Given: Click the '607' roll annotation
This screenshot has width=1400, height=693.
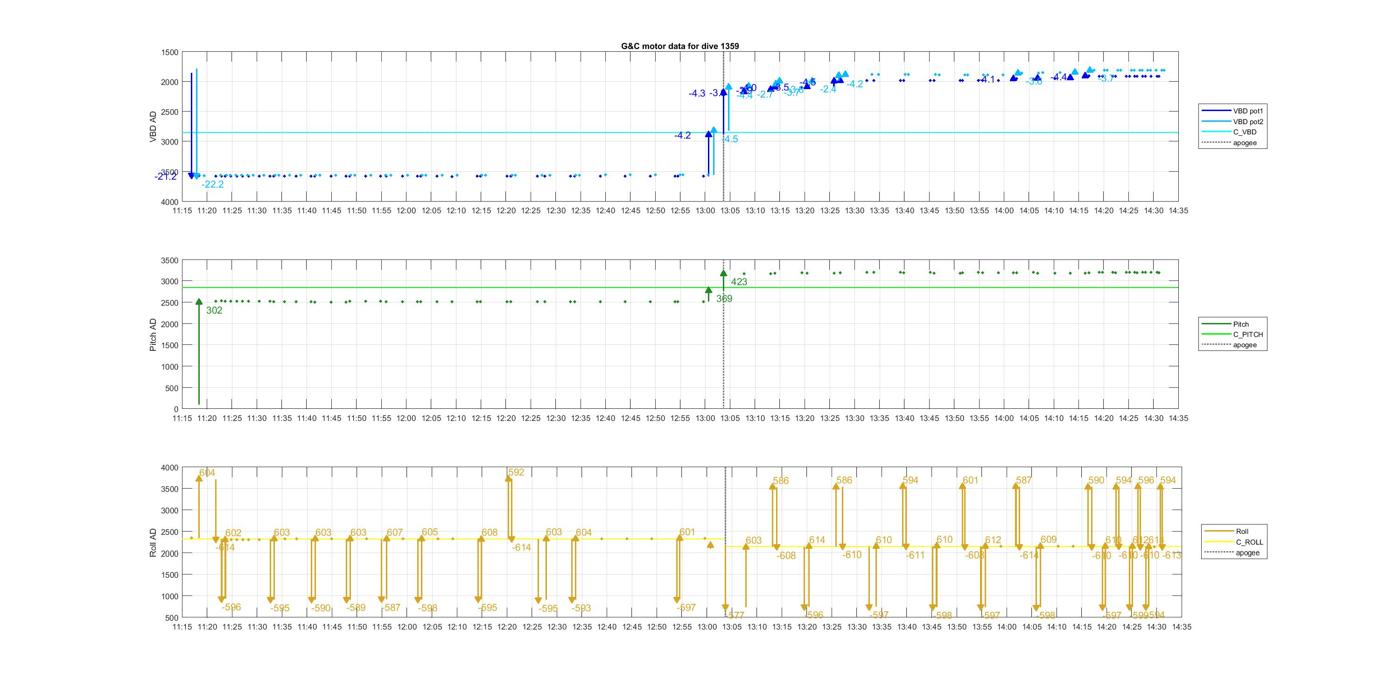Looking at the screenshot, I should tap(395, 533).
